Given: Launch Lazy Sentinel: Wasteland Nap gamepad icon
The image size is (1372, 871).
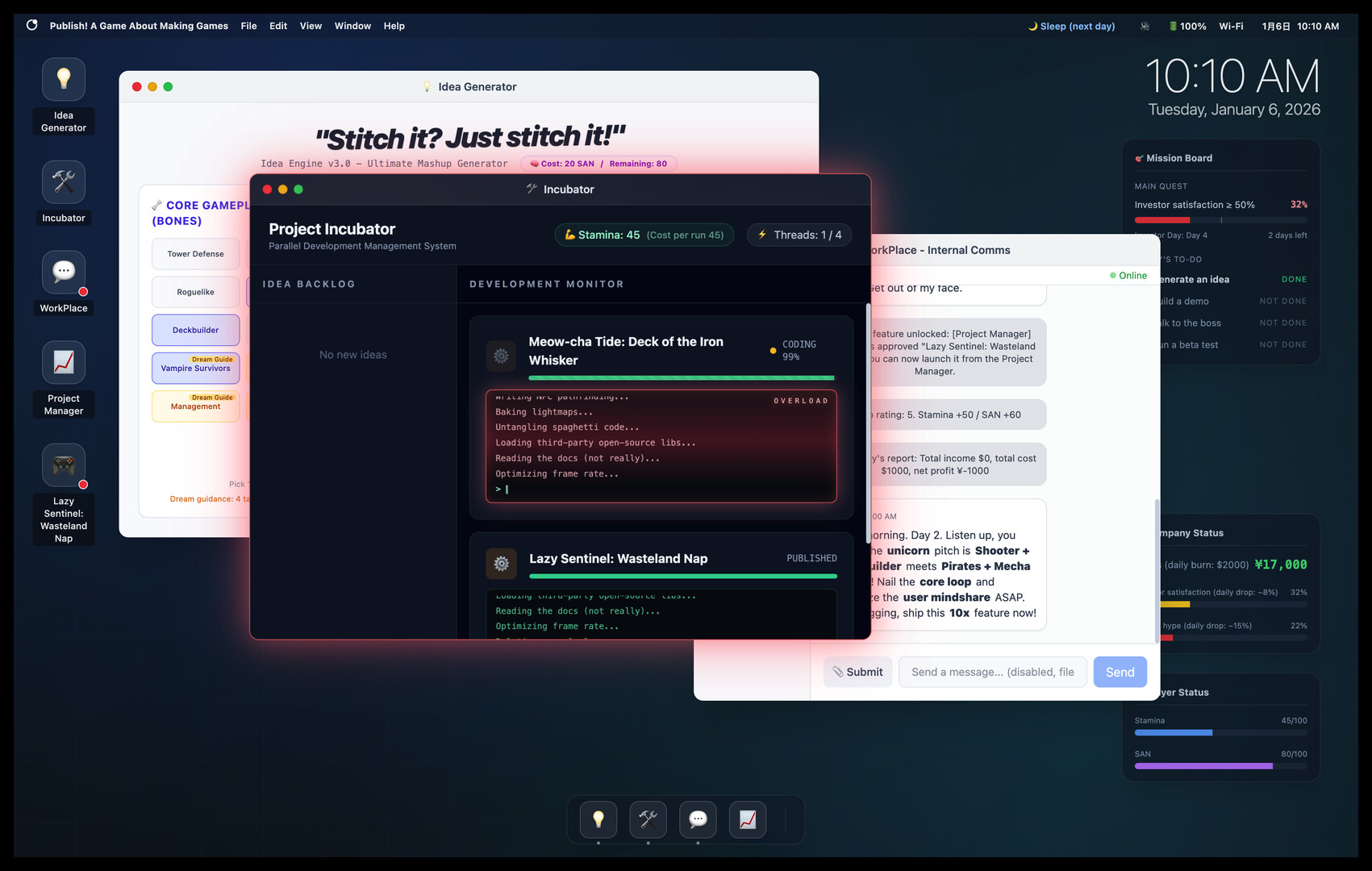Looking at the screenshot, I should tap(63, 465).
